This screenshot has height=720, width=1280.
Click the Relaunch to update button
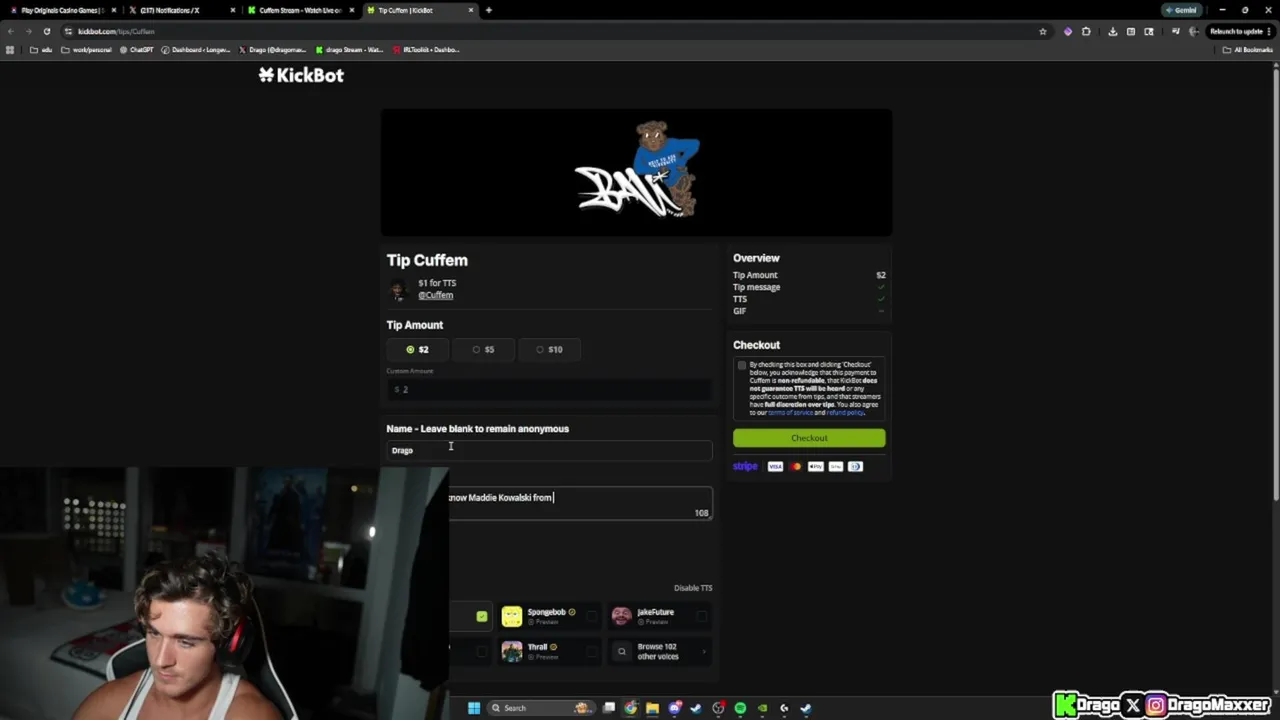[x=1236, y=31]
